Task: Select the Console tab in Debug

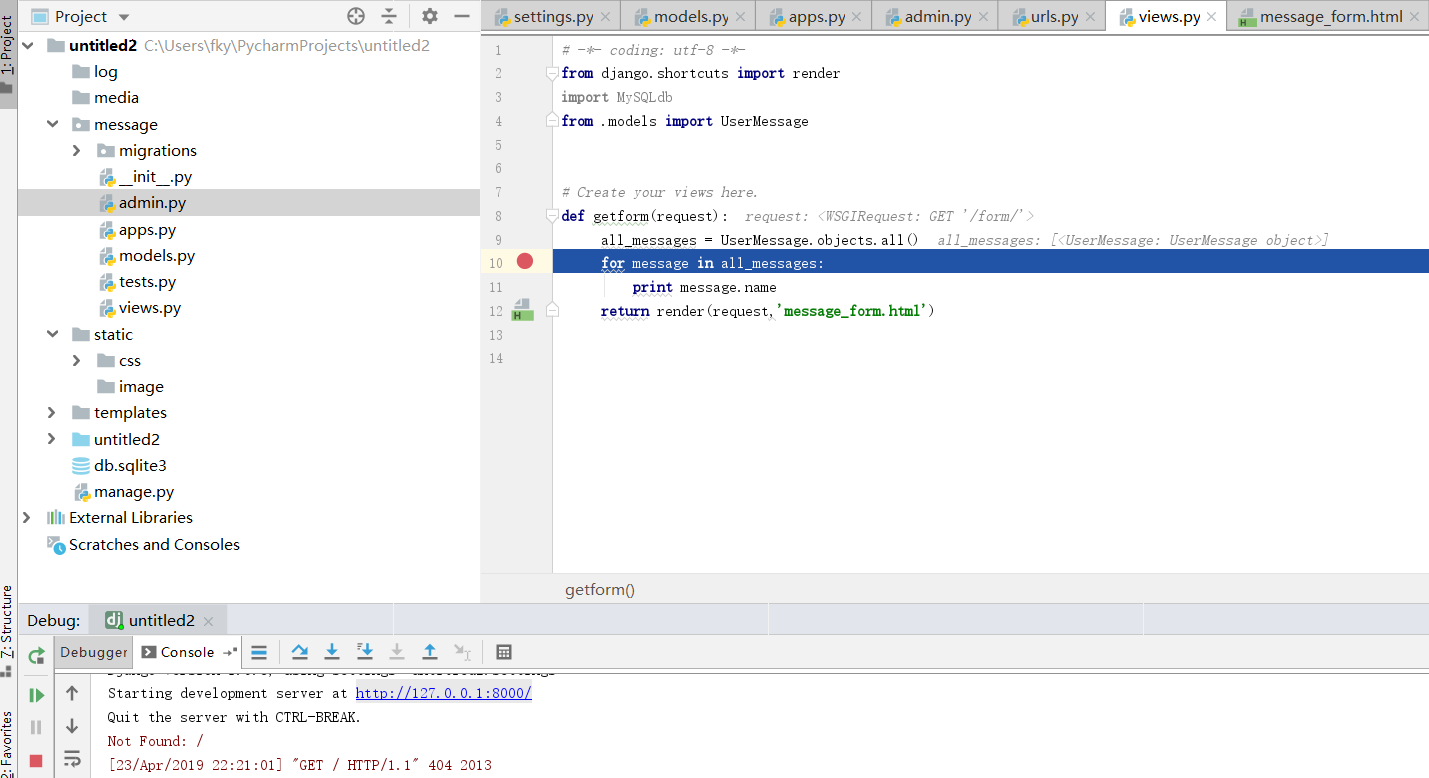Action: [x=187, y=652]
